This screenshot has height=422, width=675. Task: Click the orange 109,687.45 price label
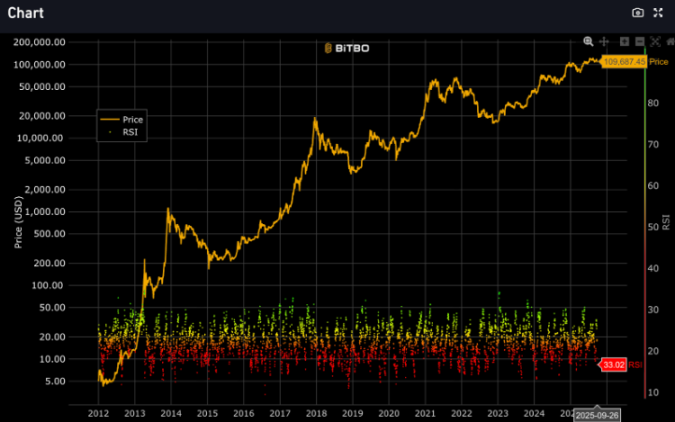[x=624, y=62]
